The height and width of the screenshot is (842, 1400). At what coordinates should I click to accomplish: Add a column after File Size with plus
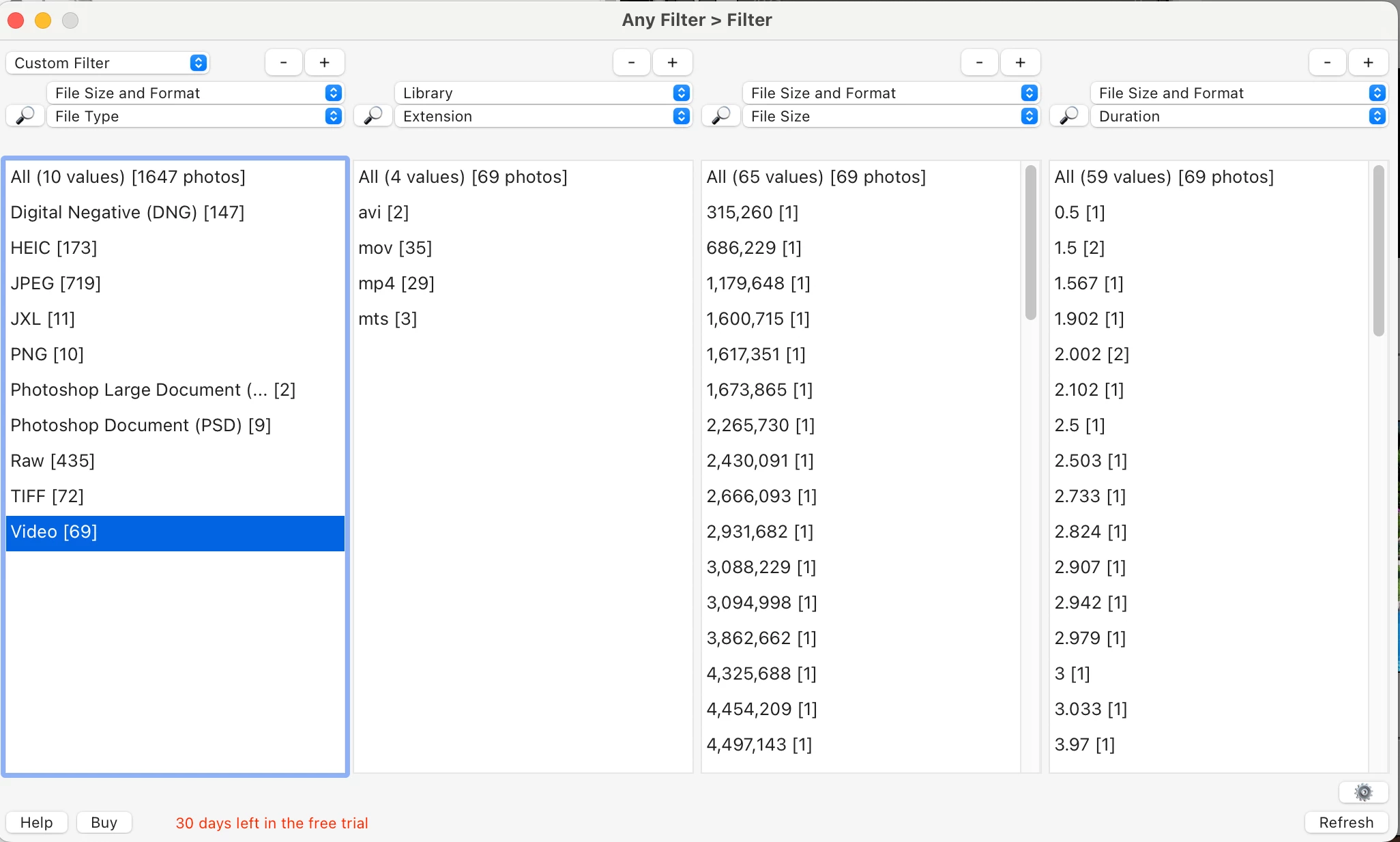click(1021, 63)
